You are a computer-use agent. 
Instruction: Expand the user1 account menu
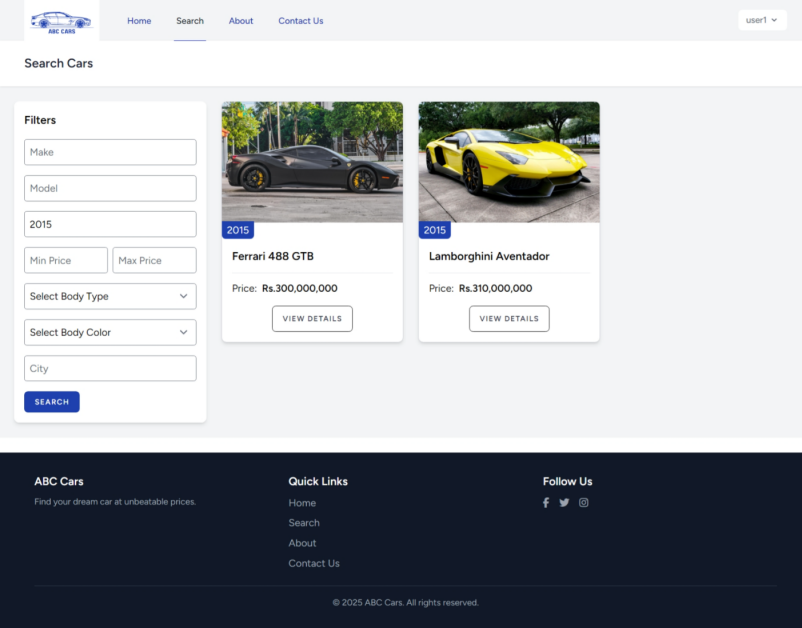[x=762, y=19]
